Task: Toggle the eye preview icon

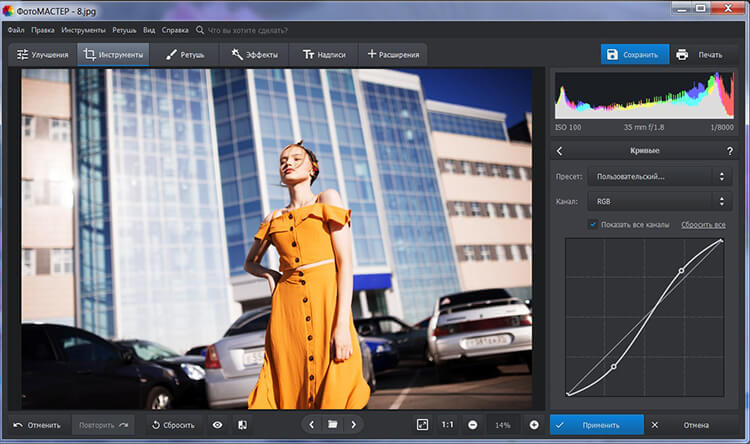Action: pyautogui.click(x=217, y=425)
